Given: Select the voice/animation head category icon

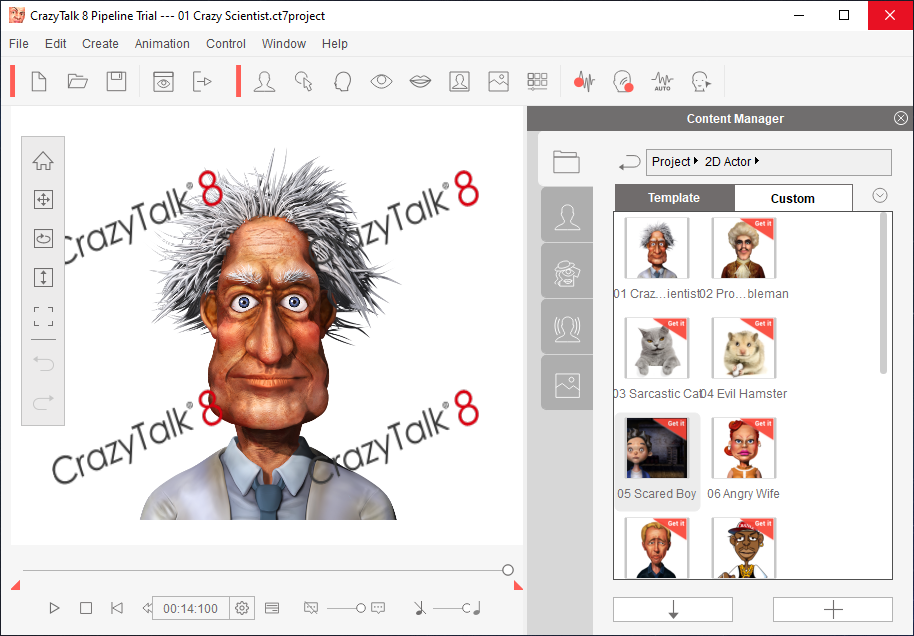Looking at the screenshot, I should point(567,329).
